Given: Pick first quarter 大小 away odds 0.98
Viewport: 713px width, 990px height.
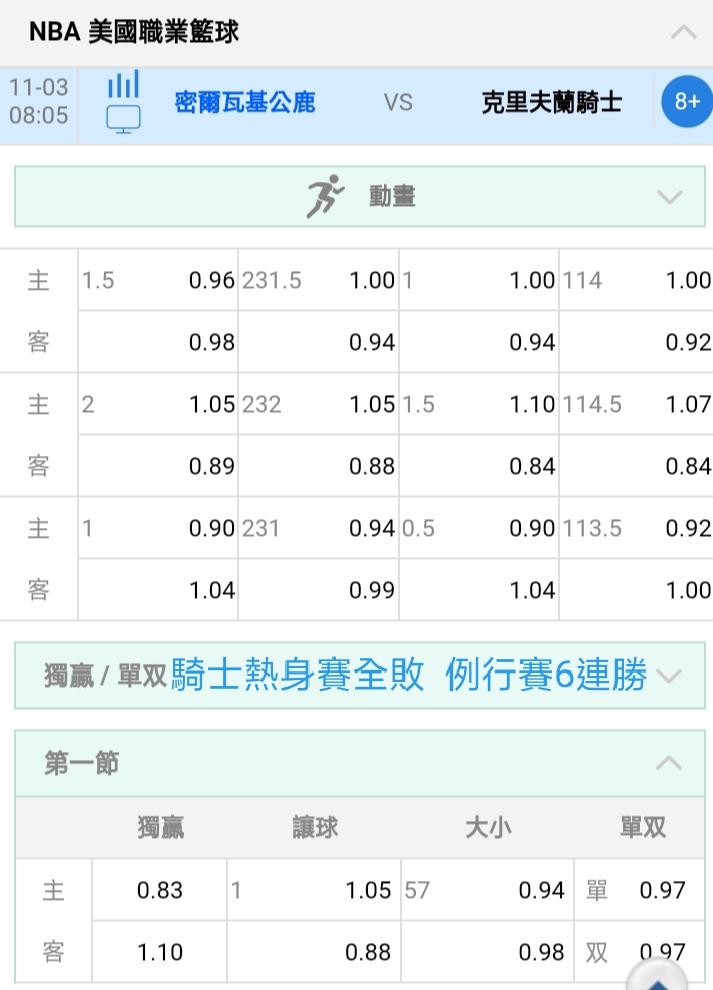Looking at the screenshot, I should 487,951.
